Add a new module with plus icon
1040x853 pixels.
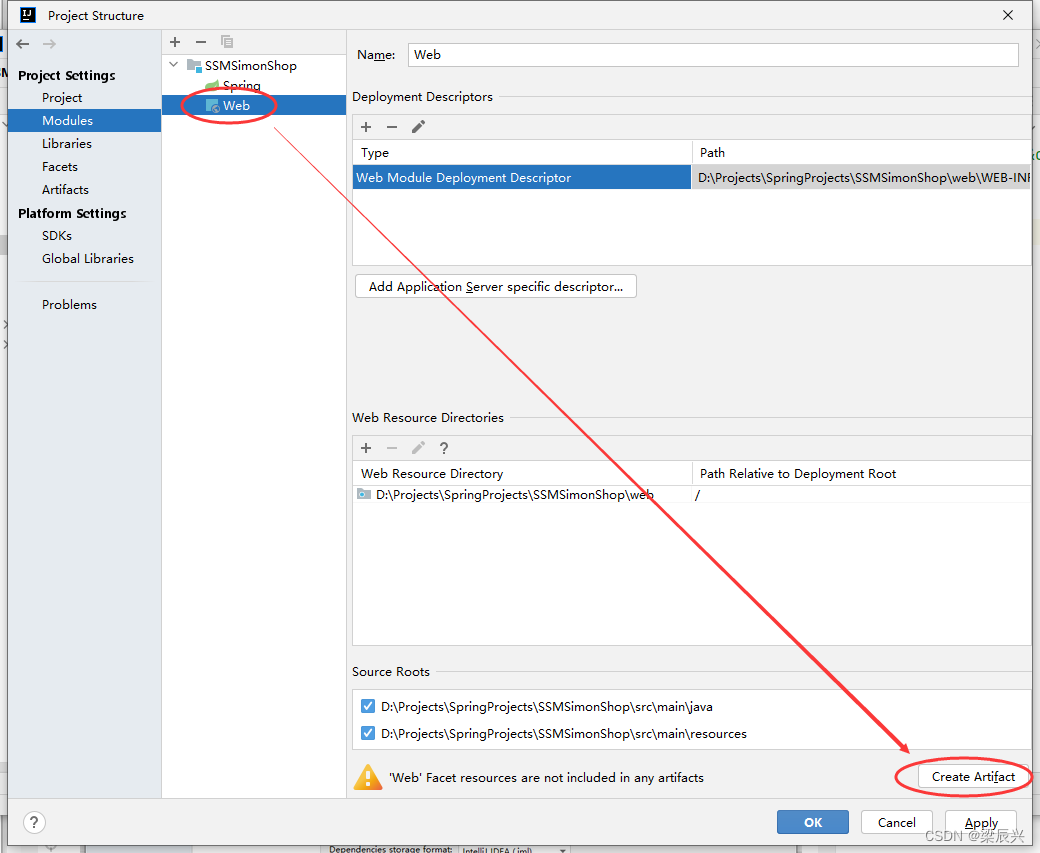[175, 42]
